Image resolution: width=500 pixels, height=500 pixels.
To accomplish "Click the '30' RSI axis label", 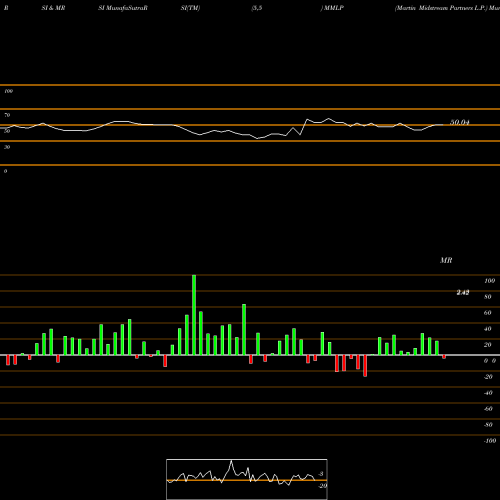I will coord(7,147).
